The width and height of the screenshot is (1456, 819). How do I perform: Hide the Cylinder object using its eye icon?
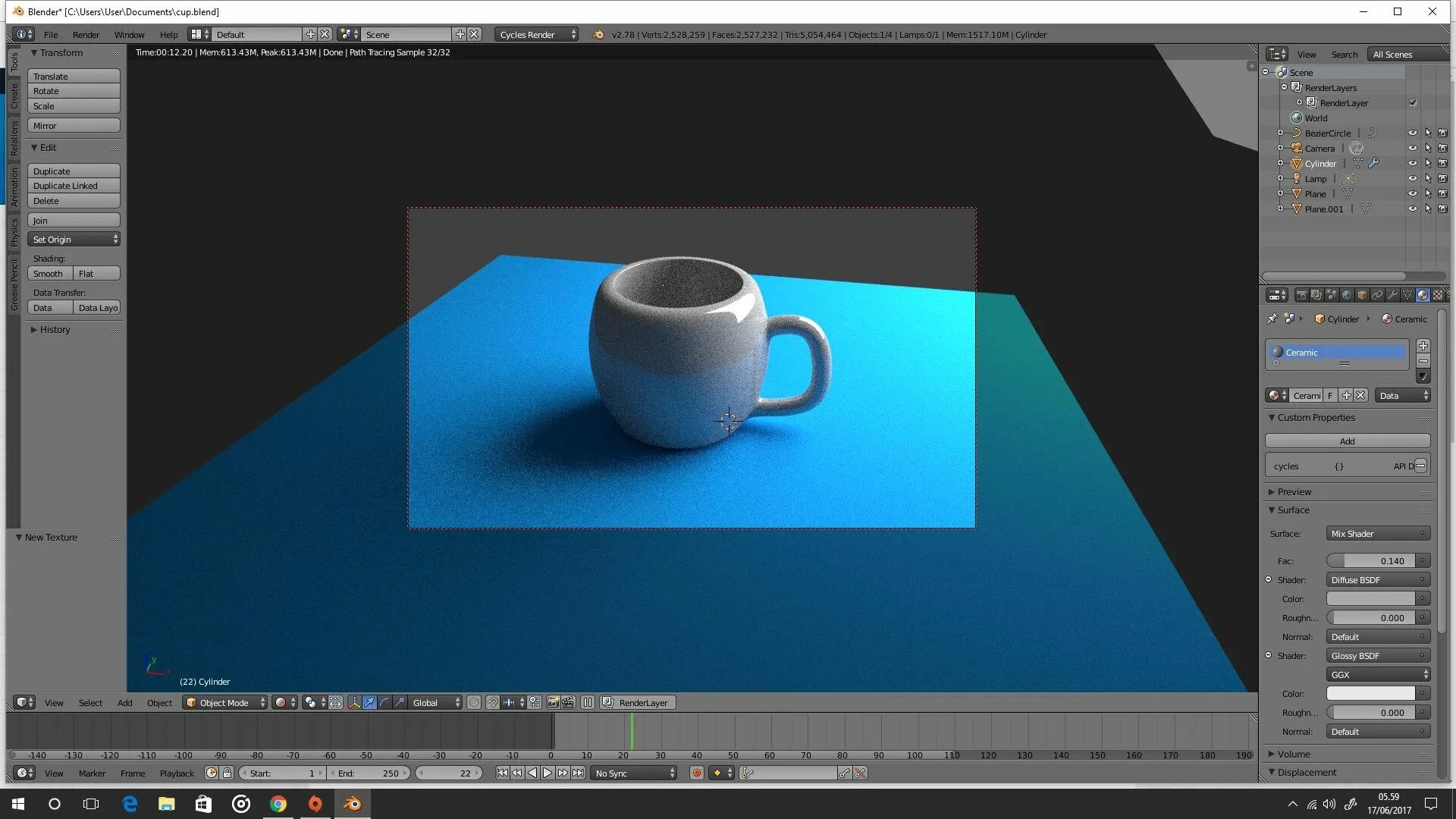pyautogui.click(x=1412, y=164)
